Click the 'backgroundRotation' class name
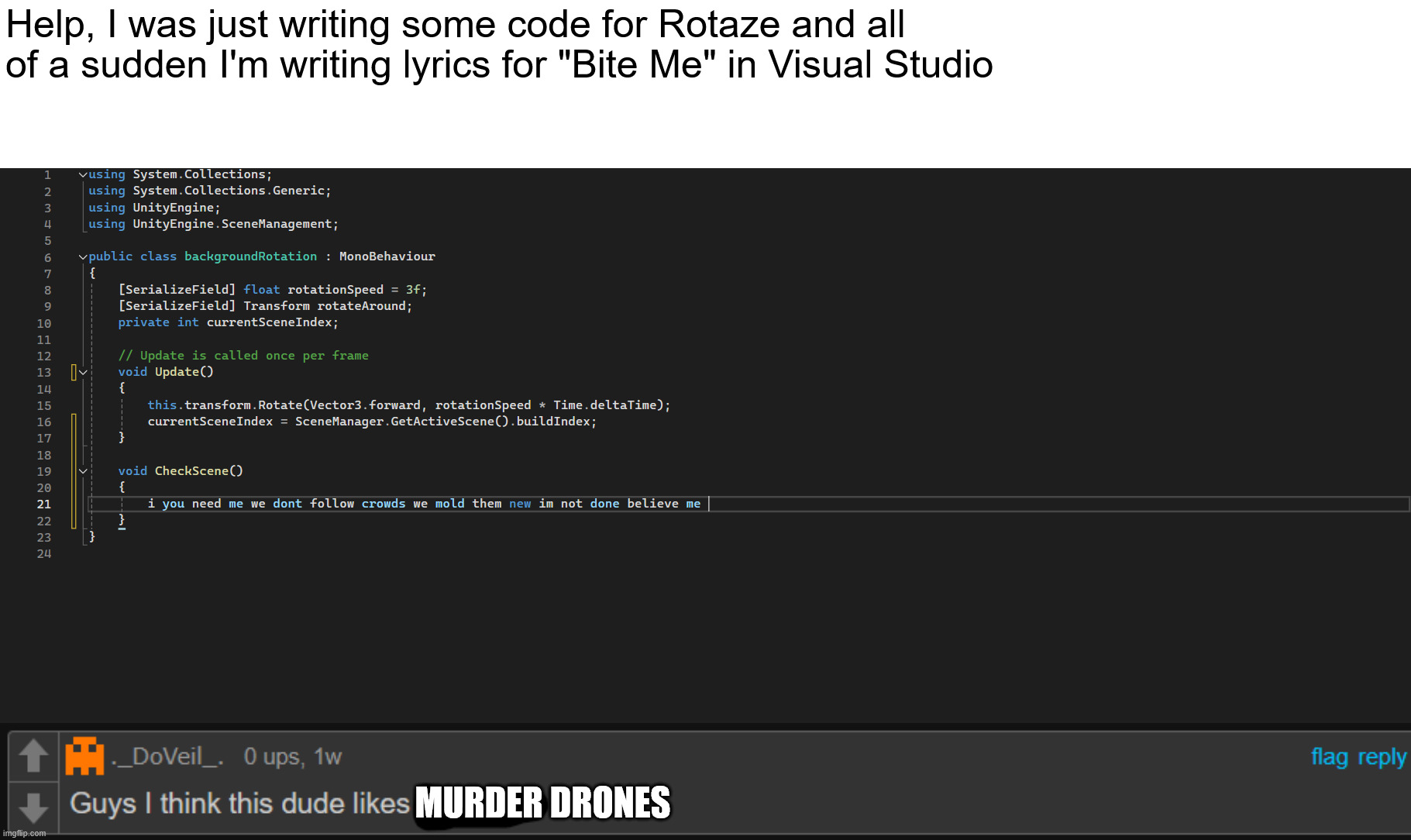 pos(250,256)
